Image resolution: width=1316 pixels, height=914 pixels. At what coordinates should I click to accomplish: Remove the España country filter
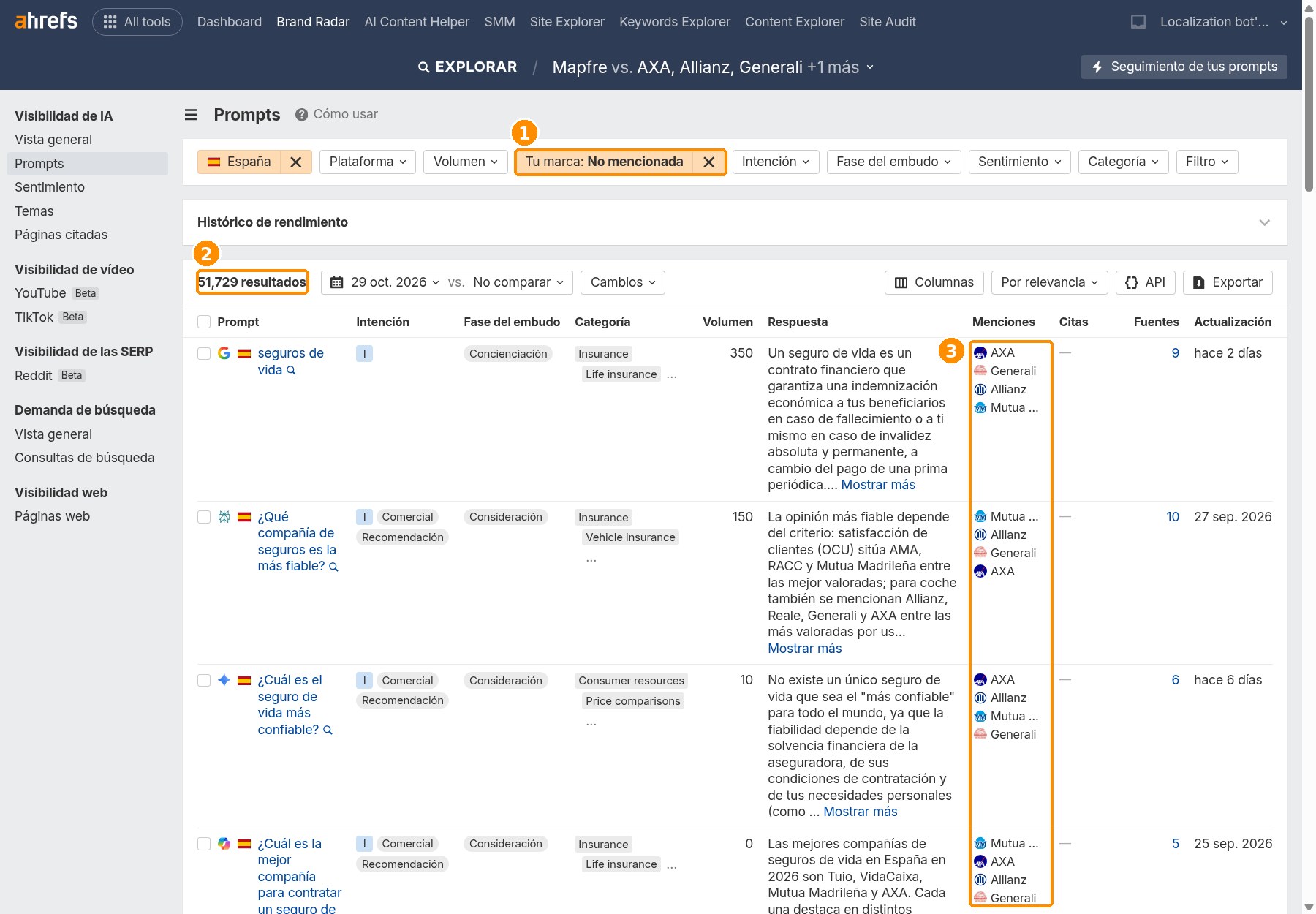pos(296,162)
